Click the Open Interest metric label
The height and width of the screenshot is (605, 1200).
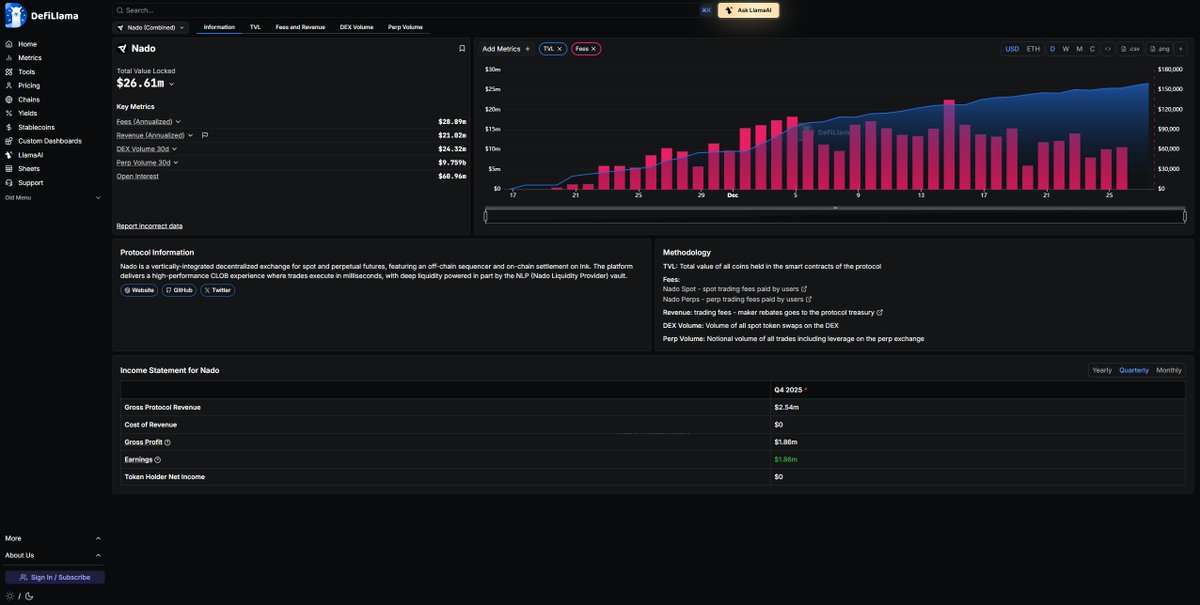click(137, 176)
